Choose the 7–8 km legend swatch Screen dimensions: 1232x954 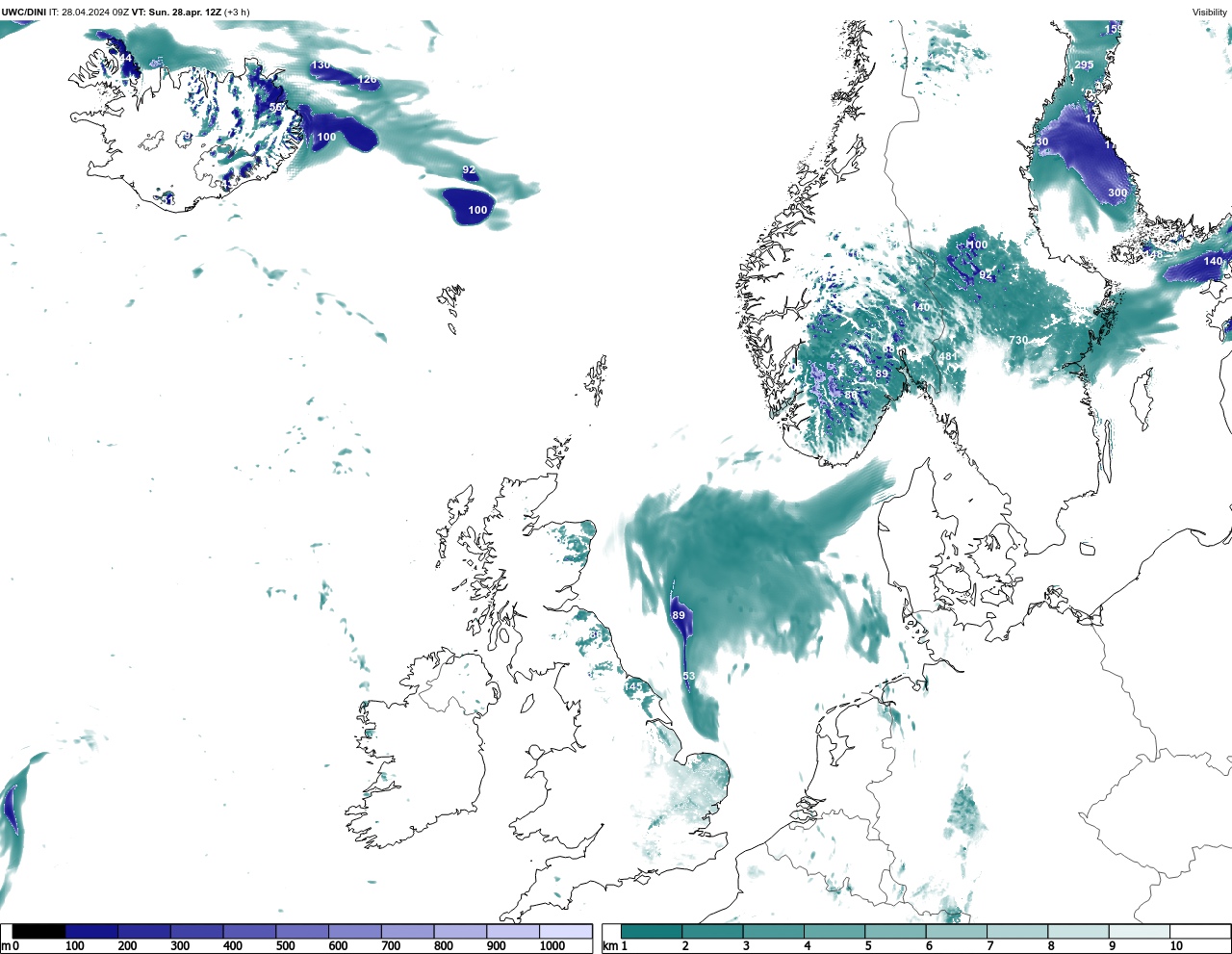point(1017,932)
